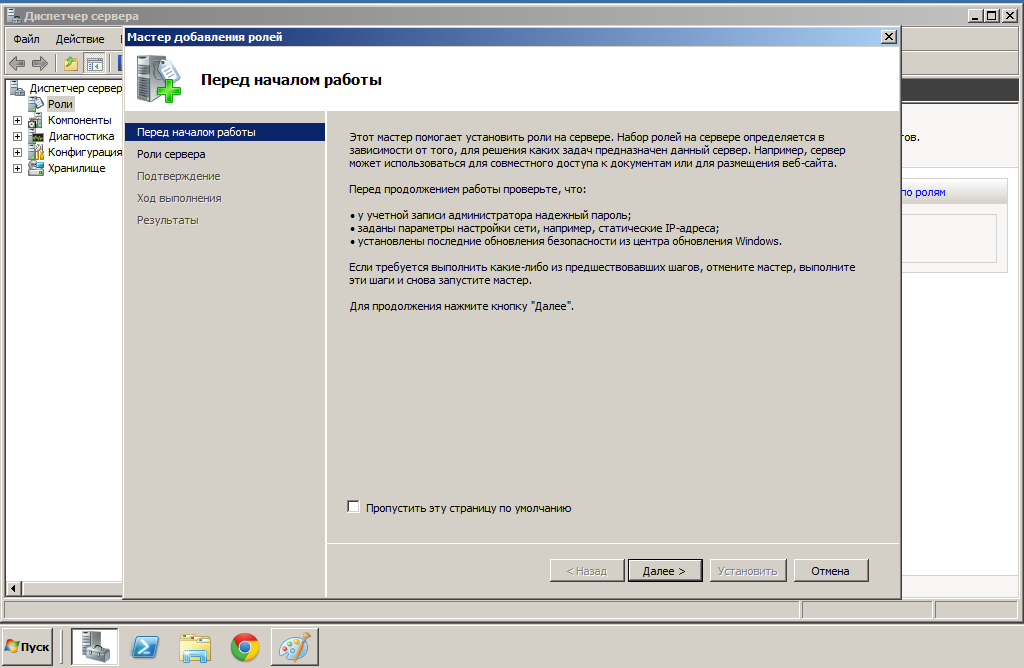Go to 'Роли сервера' wizard step
This screenshot has height=668, width=1024.
pos(171,154)
